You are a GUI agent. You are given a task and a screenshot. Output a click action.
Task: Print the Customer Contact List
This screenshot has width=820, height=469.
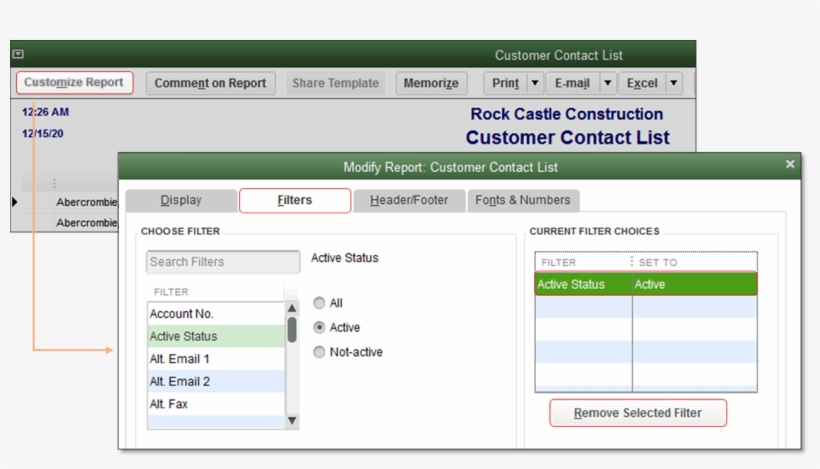[506, 83]
